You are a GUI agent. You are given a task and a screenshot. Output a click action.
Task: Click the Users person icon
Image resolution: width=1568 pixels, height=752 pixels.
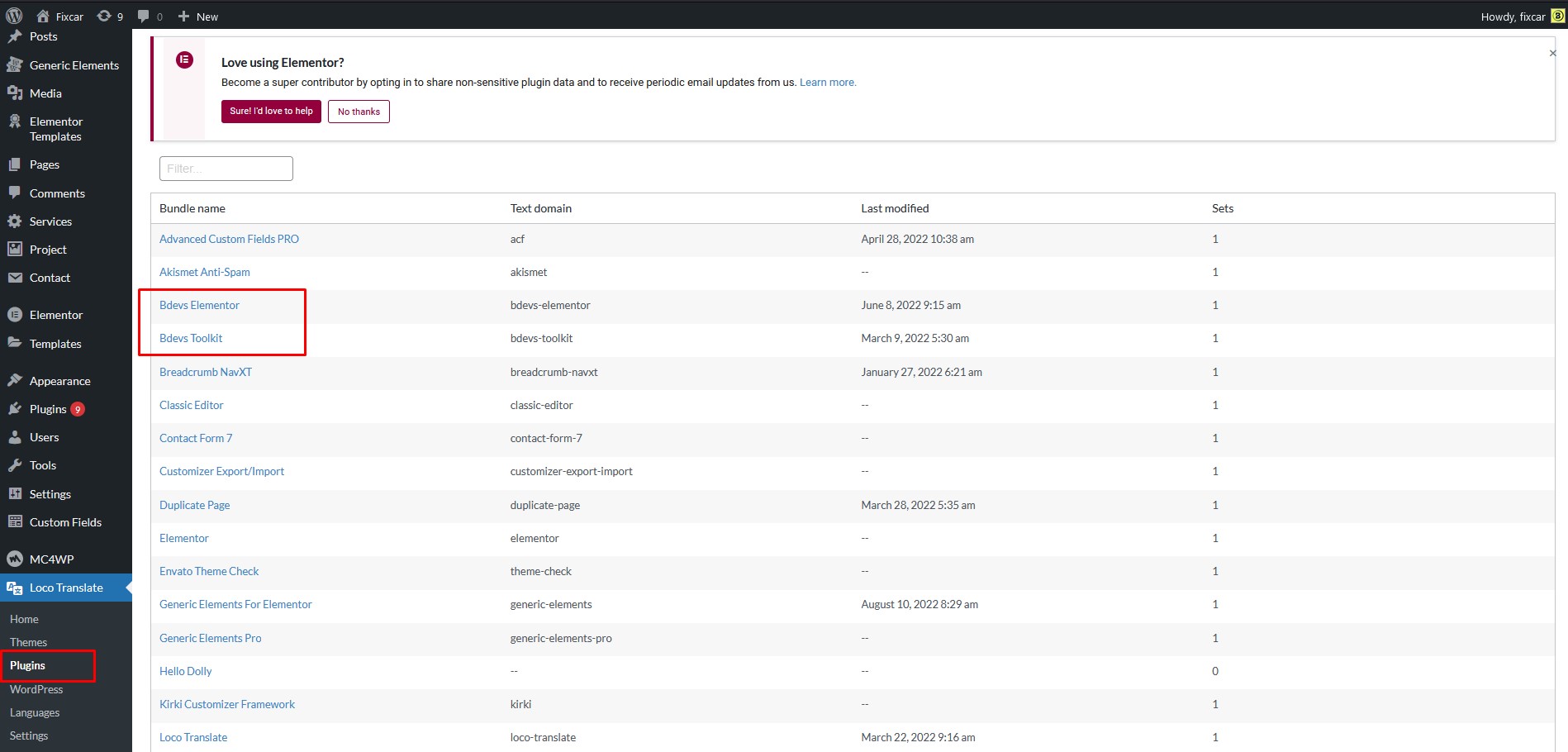pos(15,436)
